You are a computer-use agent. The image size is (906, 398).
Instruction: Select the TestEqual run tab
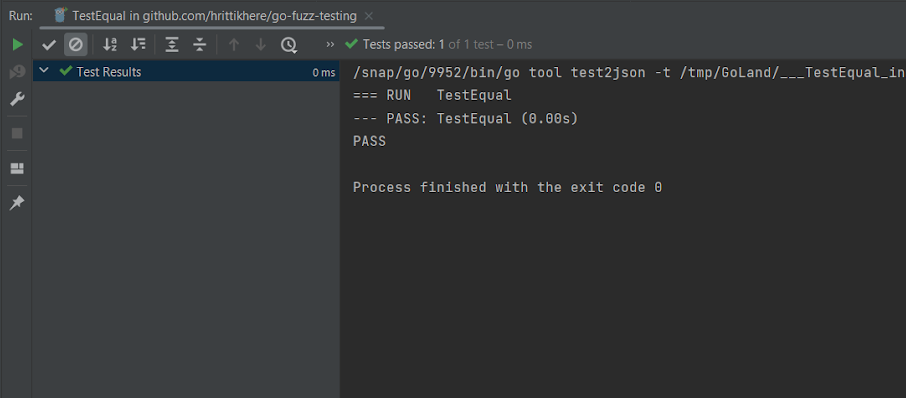(x=205, y=16)
